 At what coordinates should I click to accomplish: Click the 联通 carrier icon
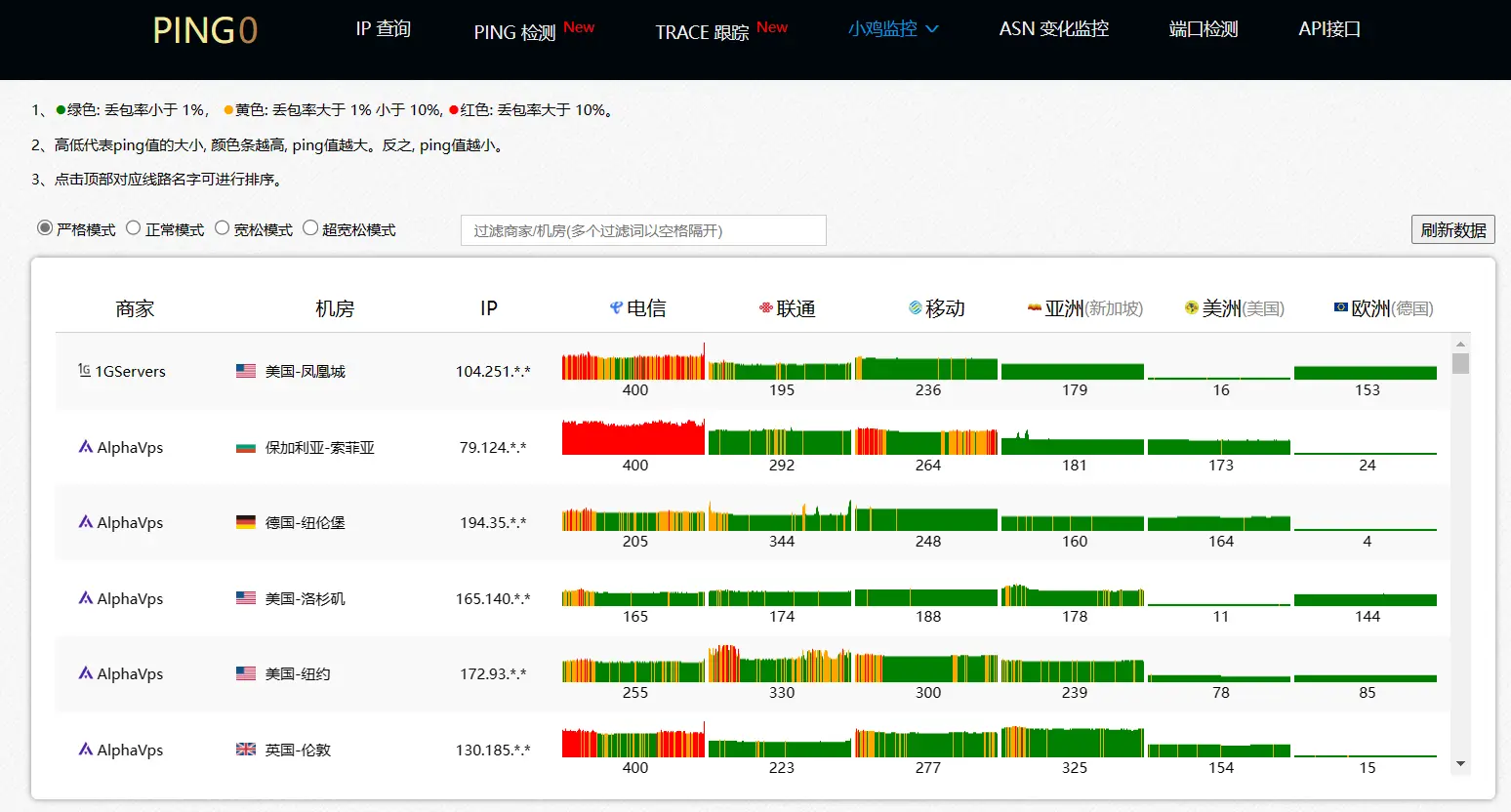(x=766, y=307)
